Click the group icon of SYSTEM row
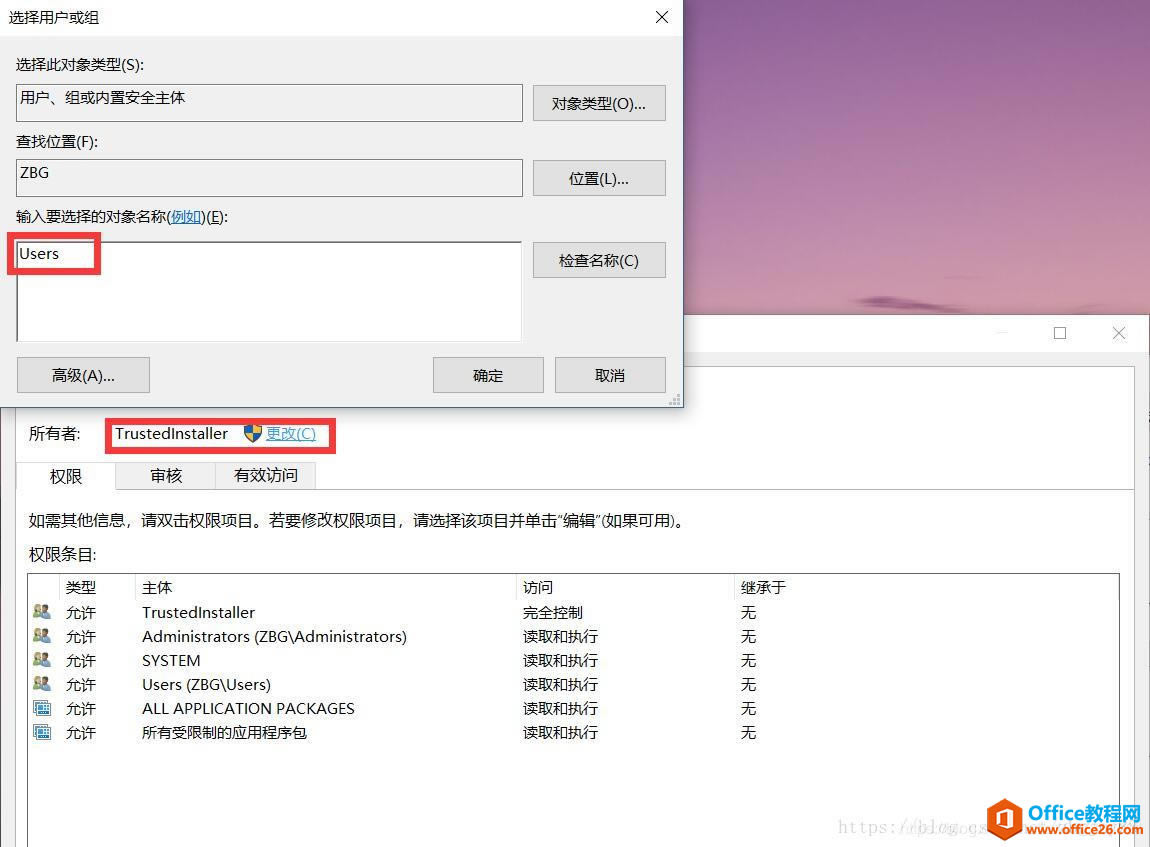This screenshot has height=847, width=1150. pyautogui.click(x=42, y=660)
